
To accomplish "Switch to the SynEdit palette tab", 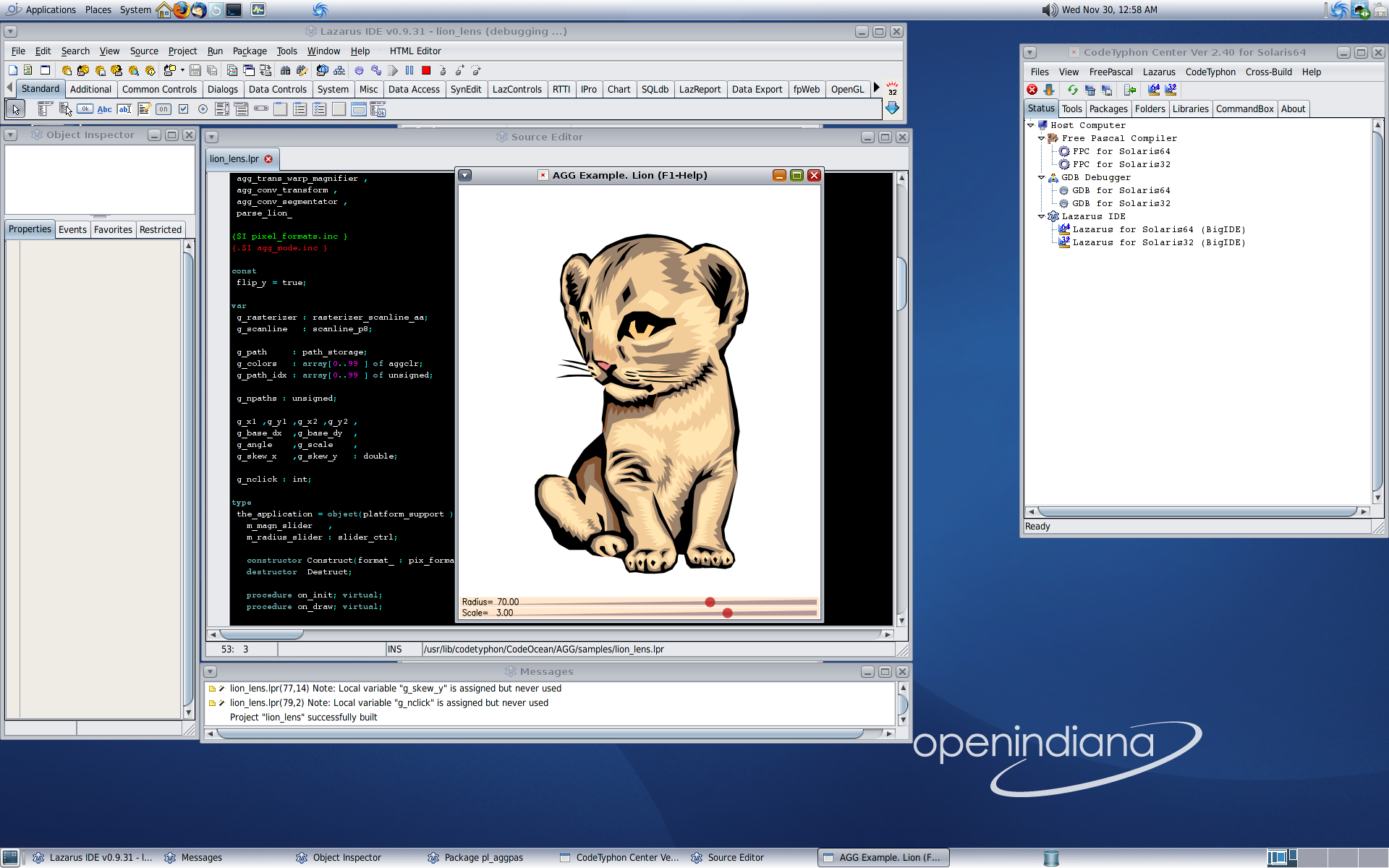I will pos(466,89).
